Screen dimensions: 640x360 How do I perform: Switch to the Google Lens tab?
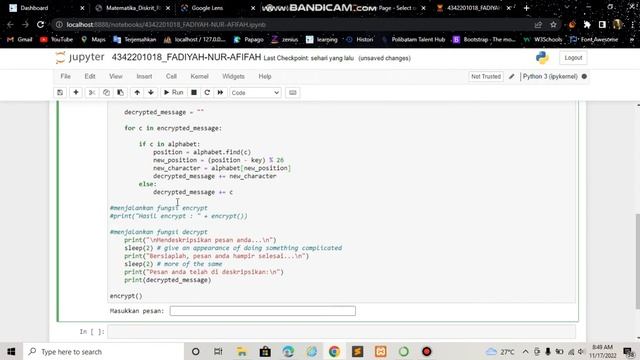[216, 8]
